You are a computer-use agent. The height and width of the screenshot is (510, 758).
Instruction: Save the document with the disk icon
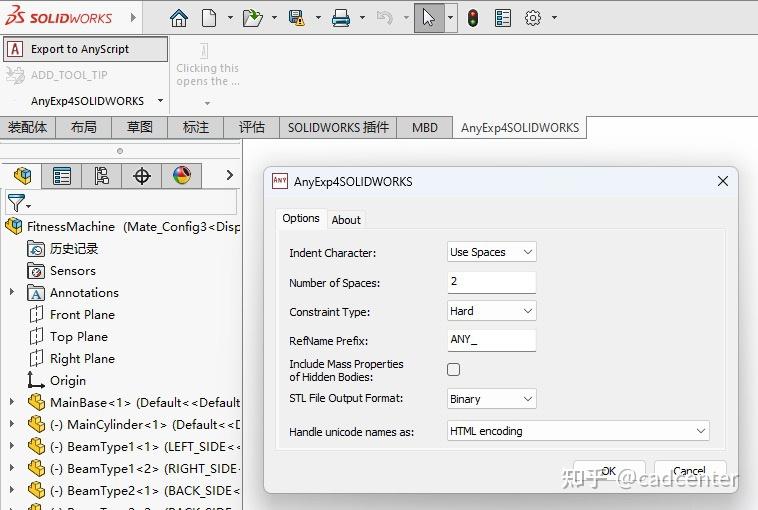click(296, 18)
